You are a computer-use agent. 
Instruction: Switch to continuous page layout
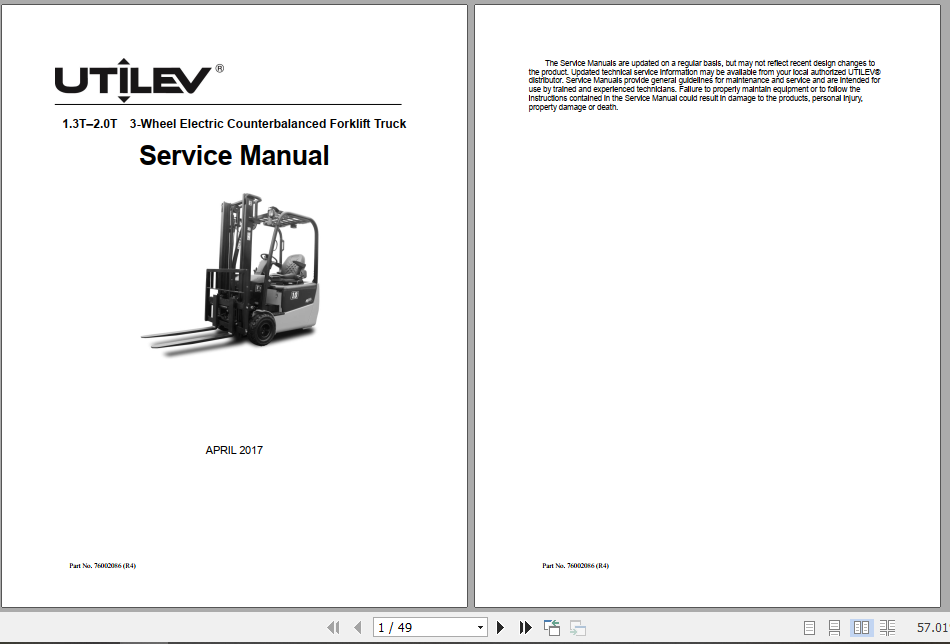[834, 628]
